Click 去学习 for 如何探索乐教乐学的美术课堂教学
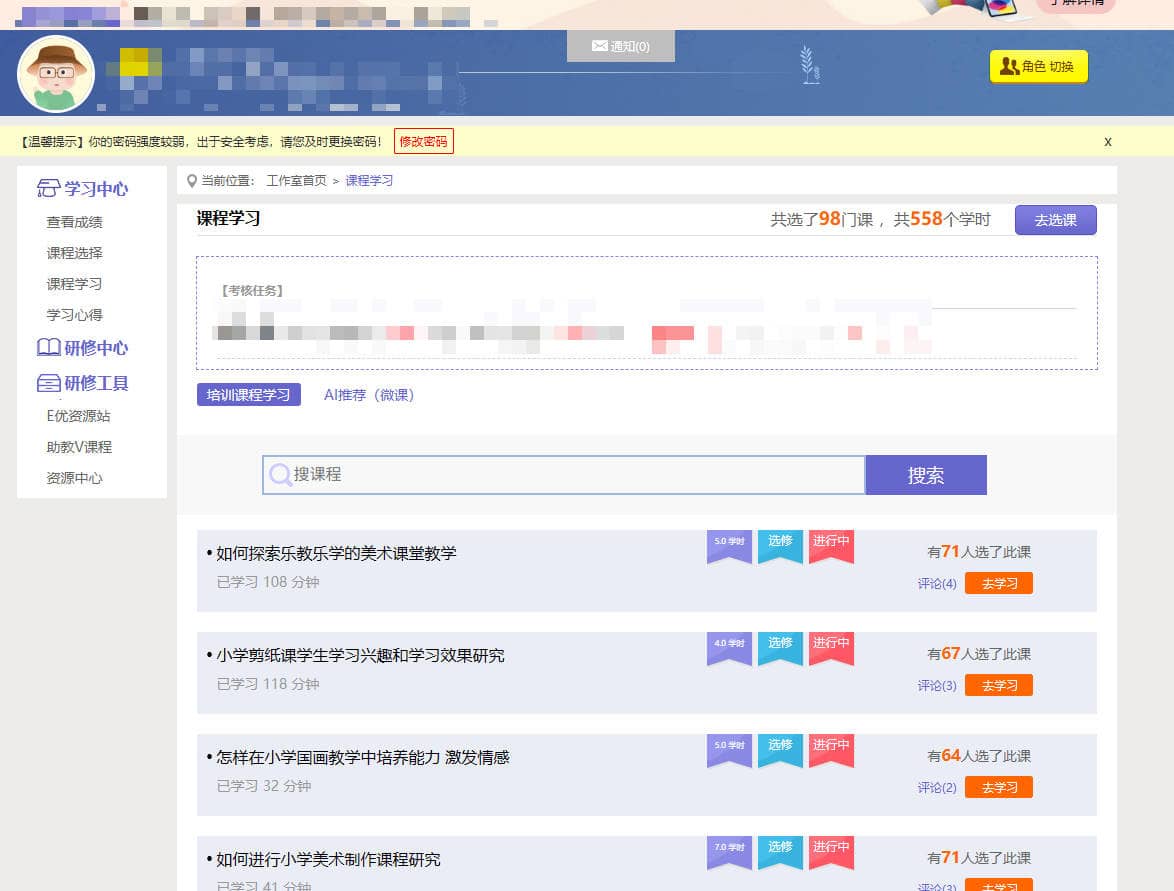1174x891 pixels. tap(998, 584)
